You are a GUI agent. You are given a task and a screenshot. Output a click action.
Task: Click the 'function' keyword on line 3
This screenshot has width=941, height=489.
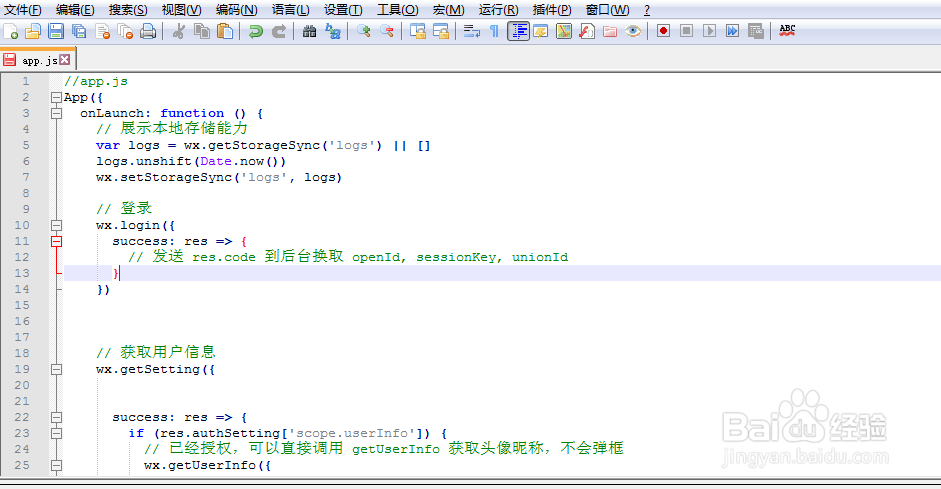click(192, 113)
